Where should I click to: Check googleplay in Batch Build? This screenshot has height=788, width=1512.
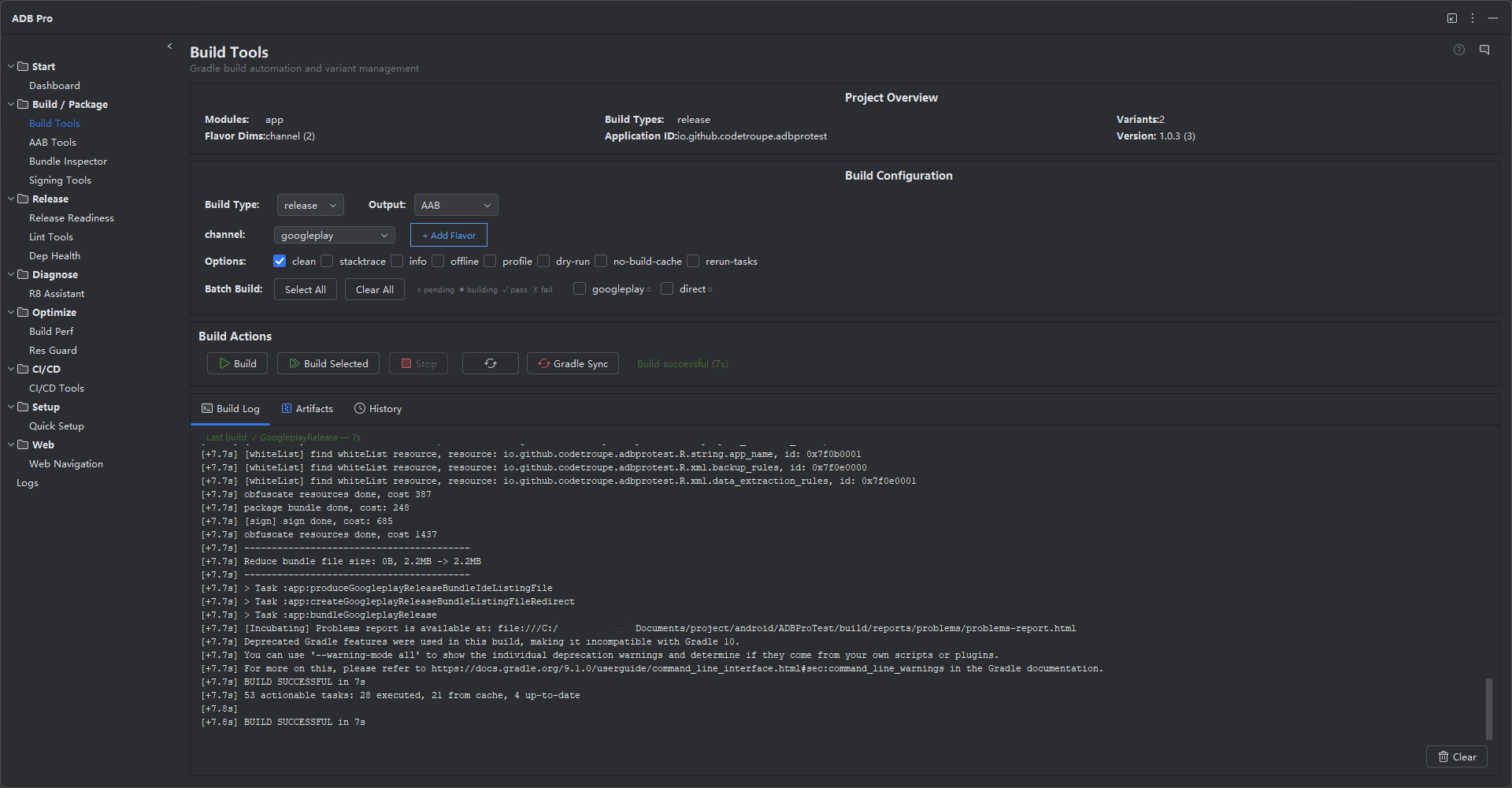click(x=580, y=289)
